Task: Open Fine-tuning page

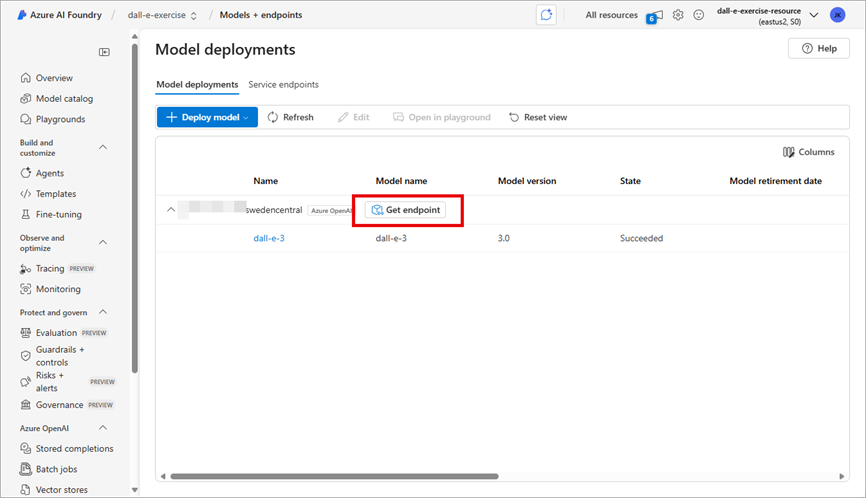Action: coord(59,214)
